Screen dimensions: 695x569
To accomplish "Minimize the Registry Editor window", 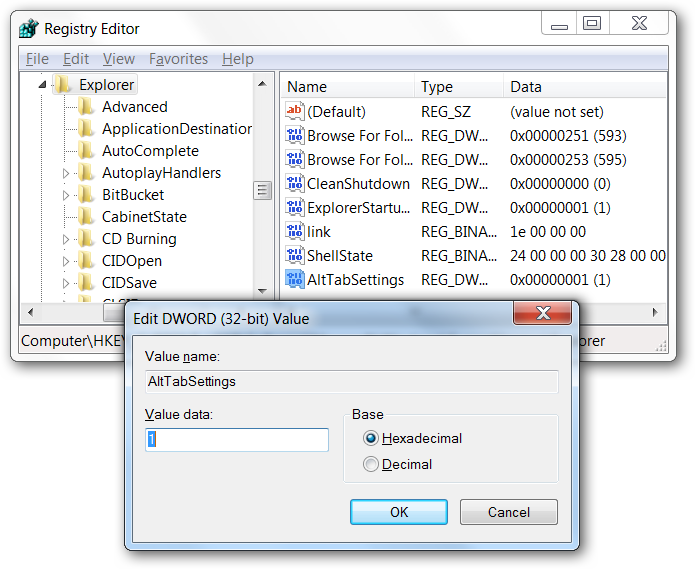I will (559, 23).
